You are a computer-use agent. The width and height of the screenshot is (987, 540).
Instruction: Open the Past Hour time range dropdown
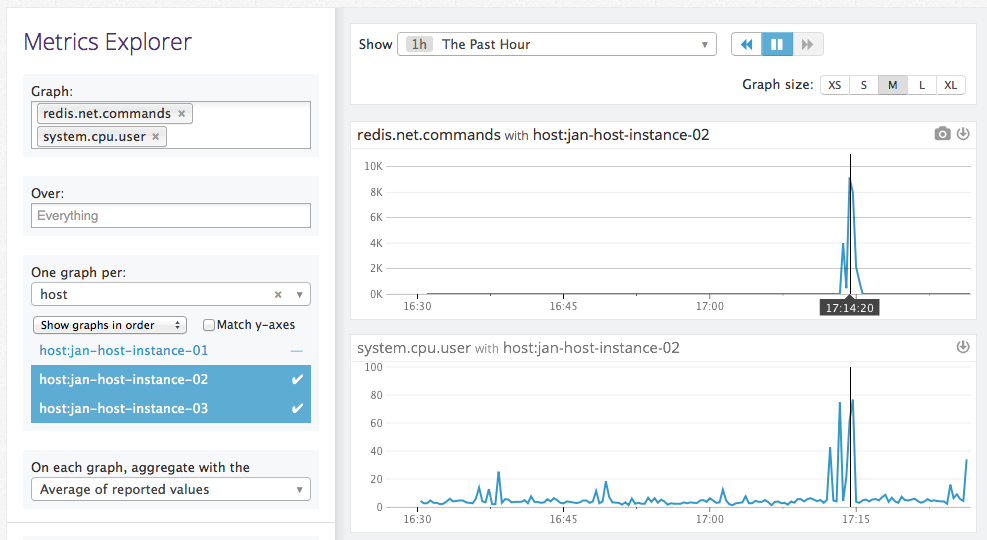(x=557, y=44)
